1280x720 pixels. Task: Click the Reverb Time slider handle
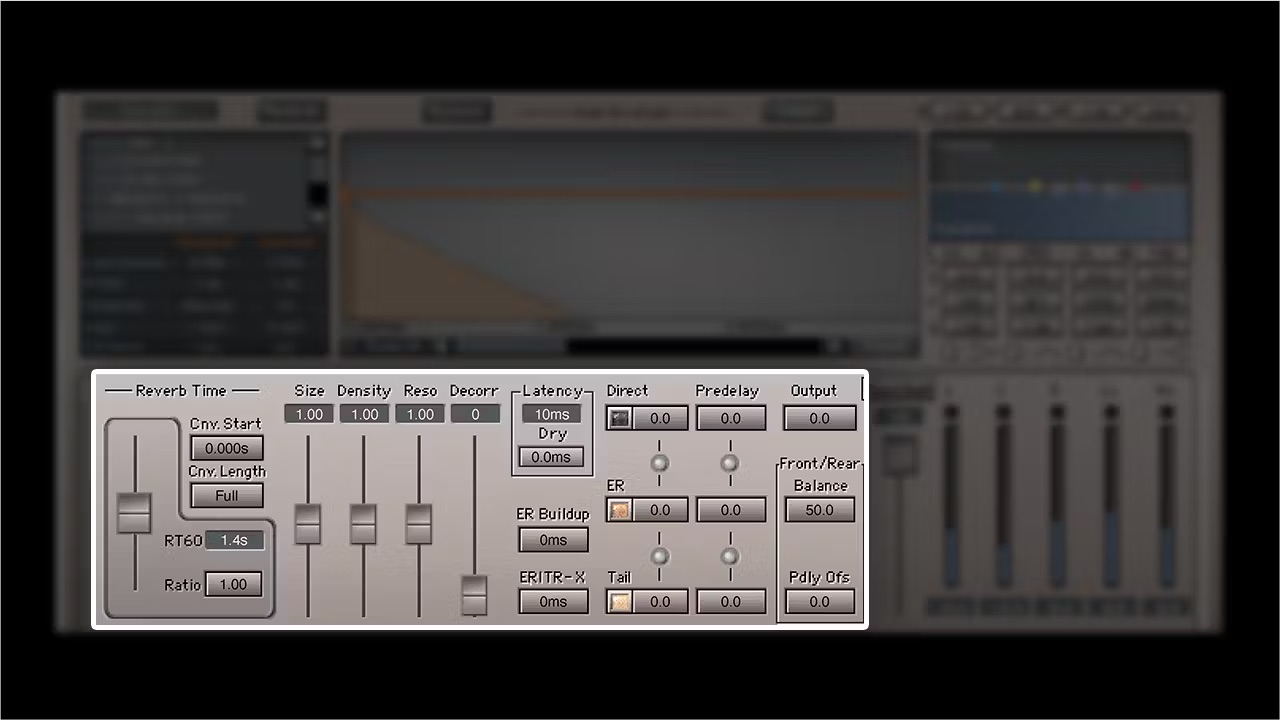click(134, 513)
